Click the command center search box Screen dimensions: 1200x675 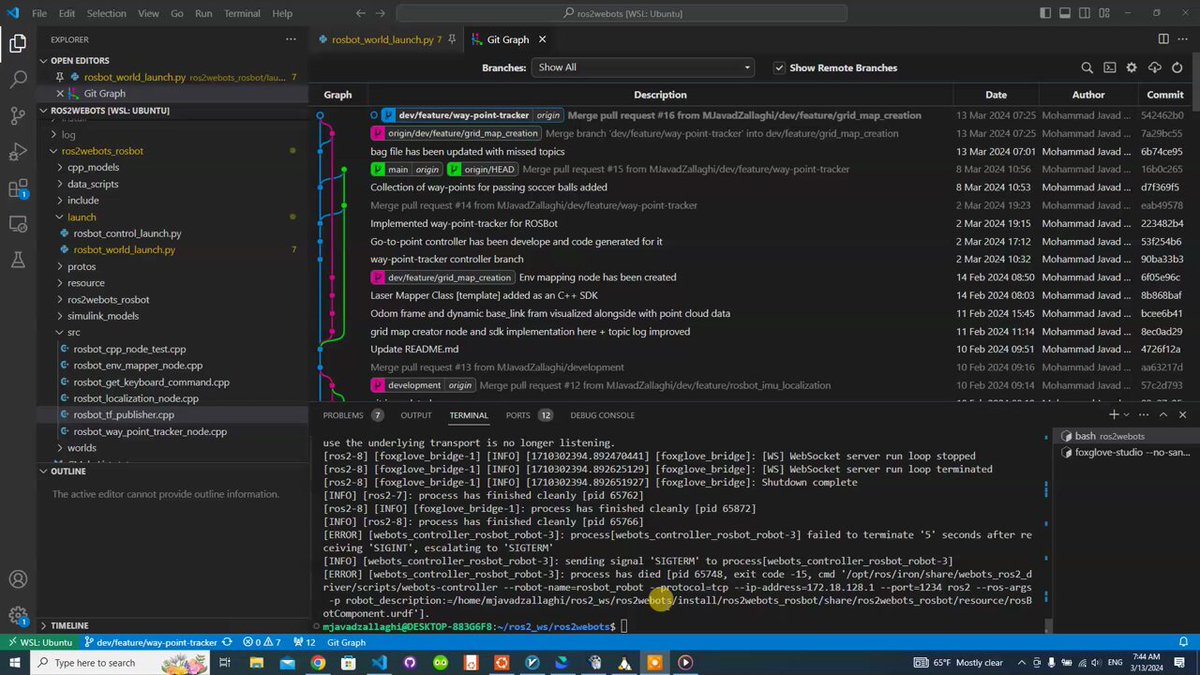[x=621, y=14]
